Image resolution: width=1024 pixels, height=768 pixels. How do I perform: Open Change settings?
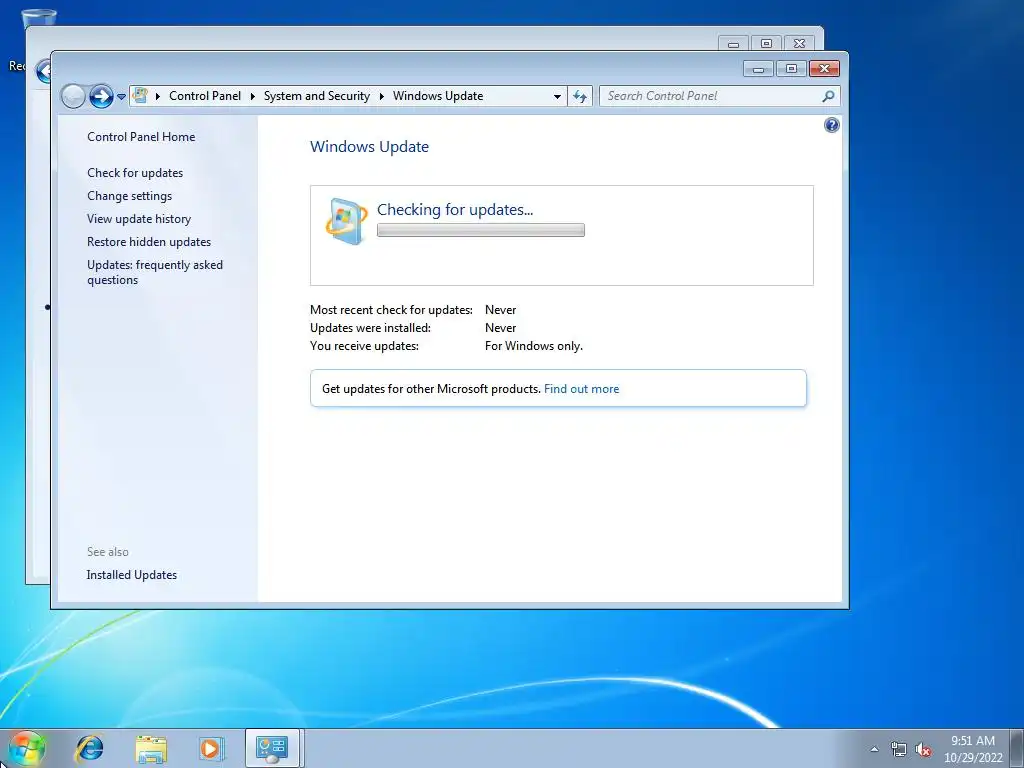tap(129, 195)
